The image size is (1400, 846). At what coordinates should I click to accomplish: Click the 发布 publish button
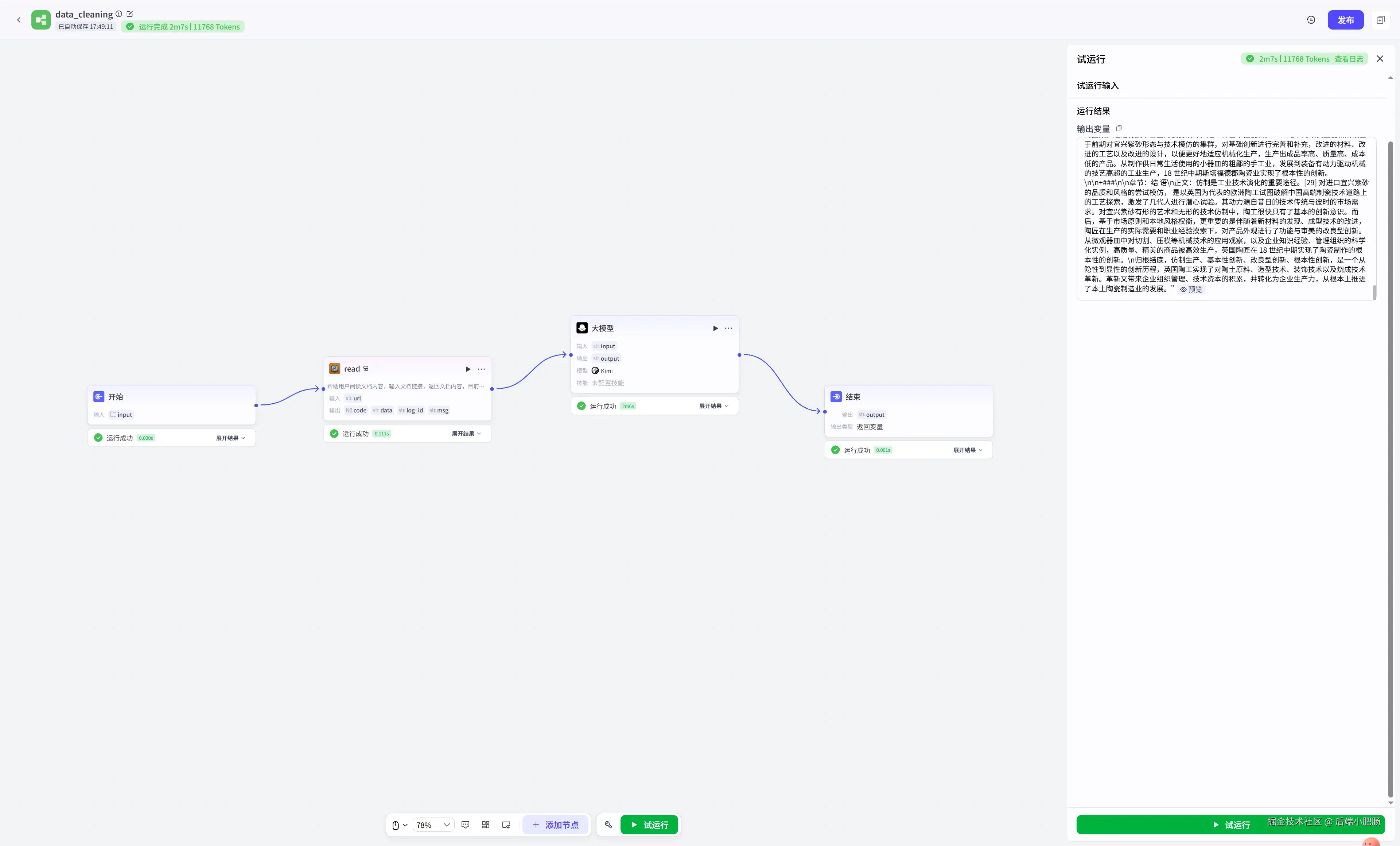point(1345,20)
